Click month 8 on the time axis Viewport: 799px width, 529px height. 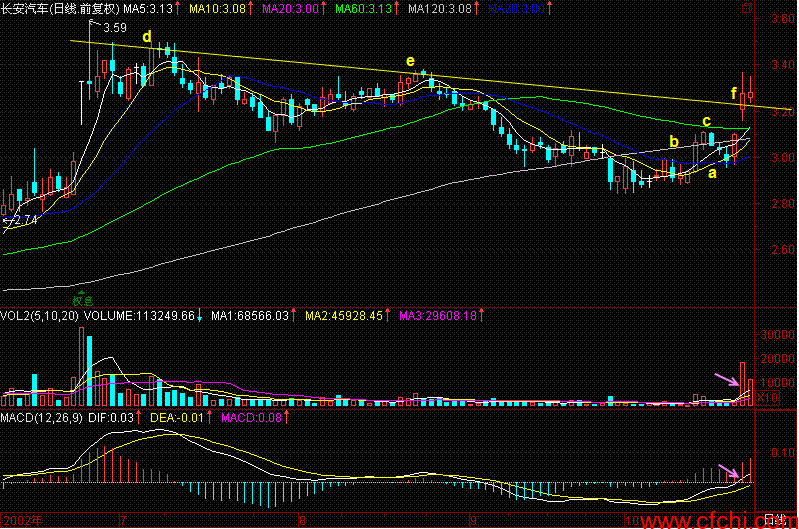[303, 521]
